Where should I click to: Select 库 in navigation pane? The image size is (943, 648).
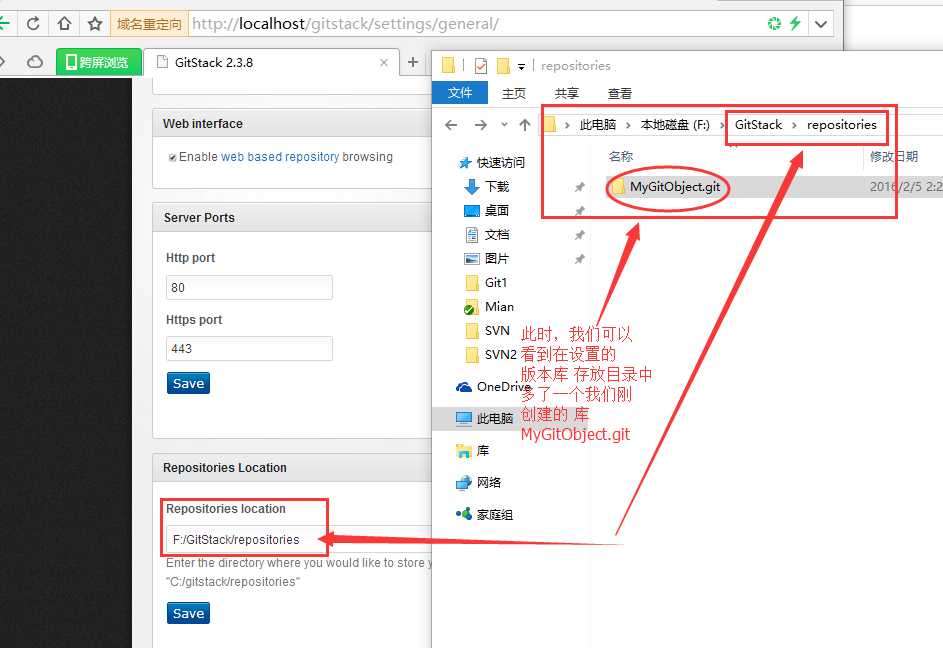point(482,451)
